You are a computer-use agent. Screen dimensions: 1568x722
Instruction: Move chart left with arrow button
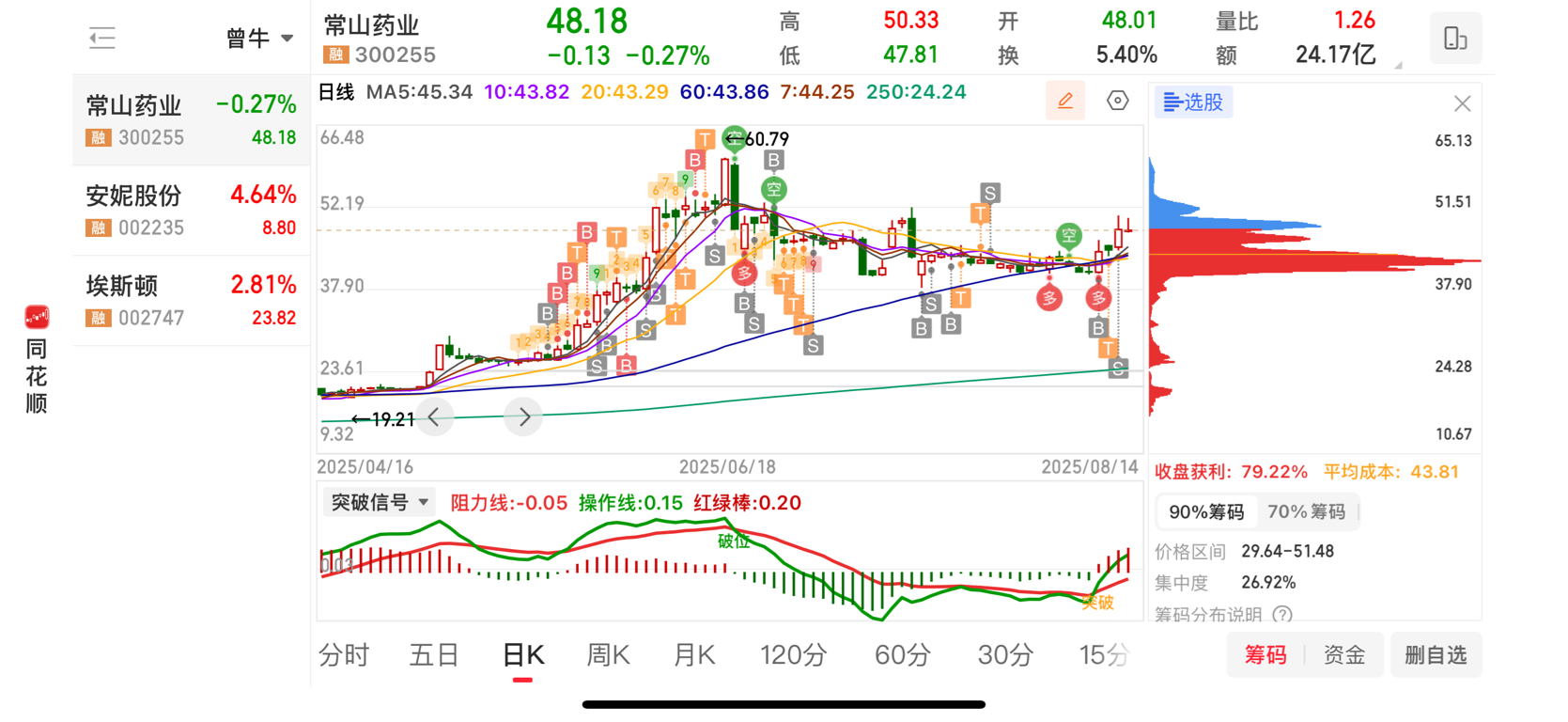(x=434, y=417)
